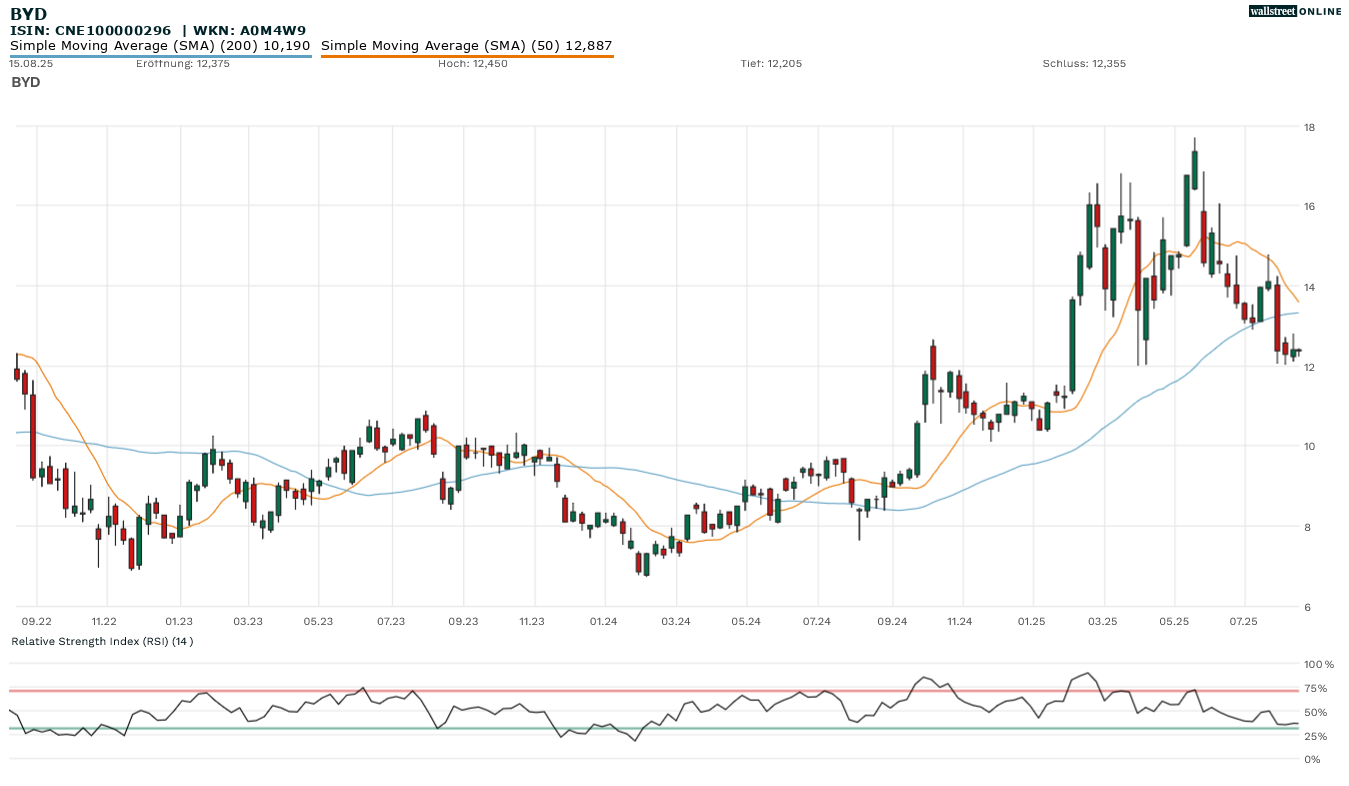
Task: Click the 11.24 date axis label
Action: tap(959, 622)
